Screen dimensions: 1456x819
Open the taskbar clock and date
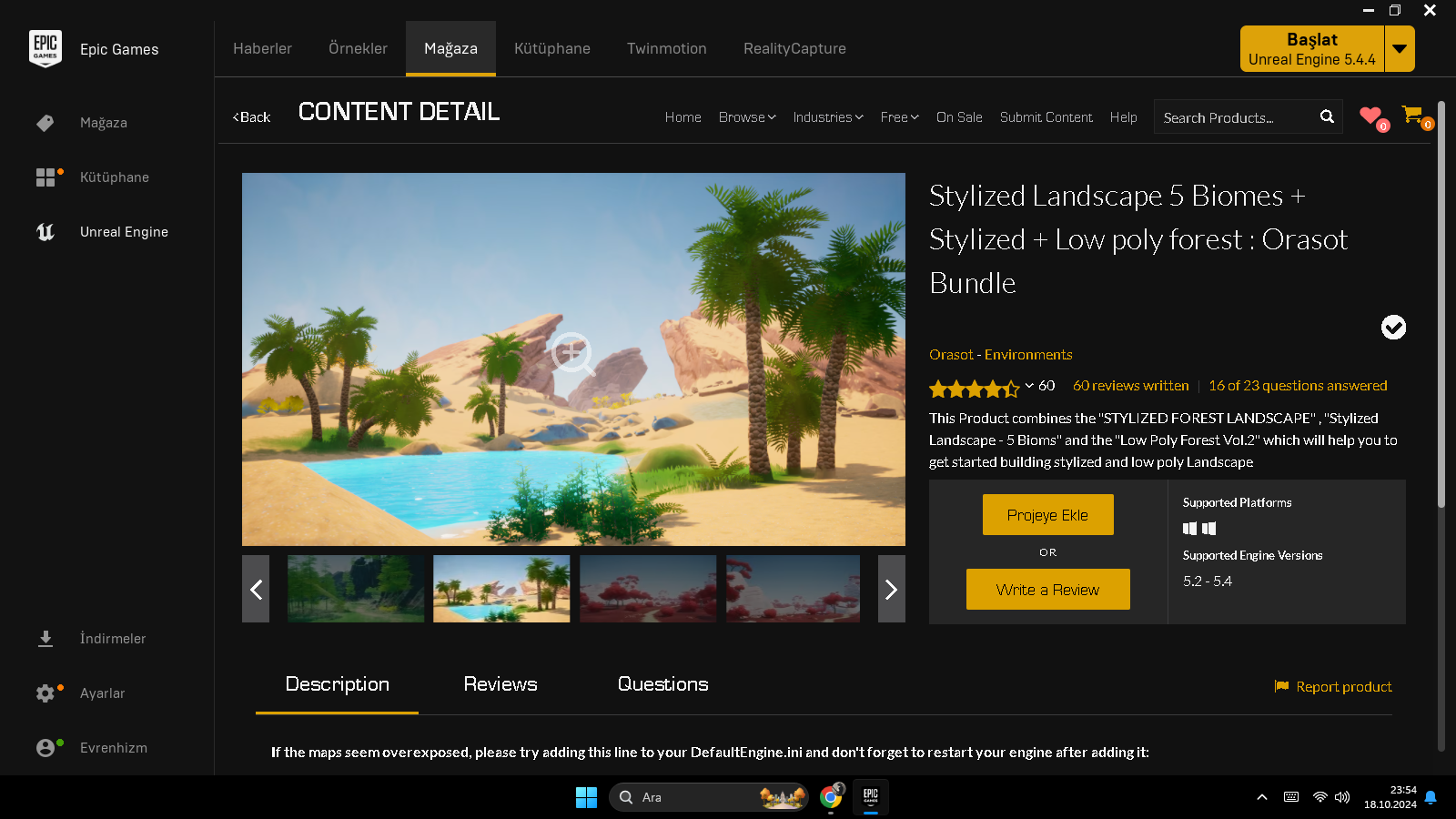click(1390, 797)
